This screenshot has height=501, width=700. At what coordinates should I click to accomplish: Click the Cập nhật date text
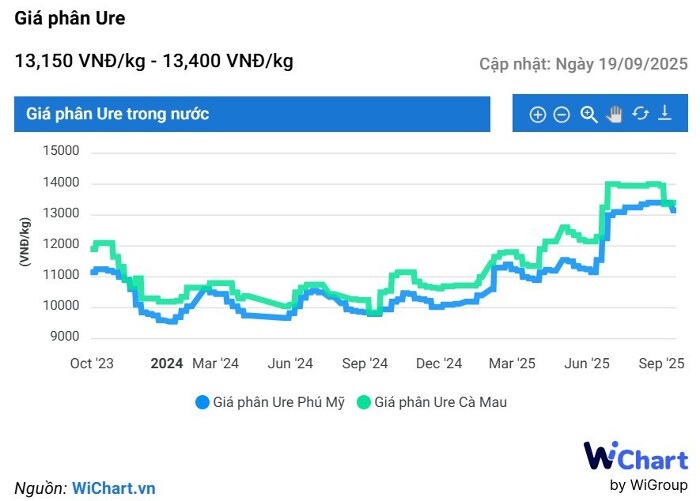pyautogui.click(x=583, y=64)
